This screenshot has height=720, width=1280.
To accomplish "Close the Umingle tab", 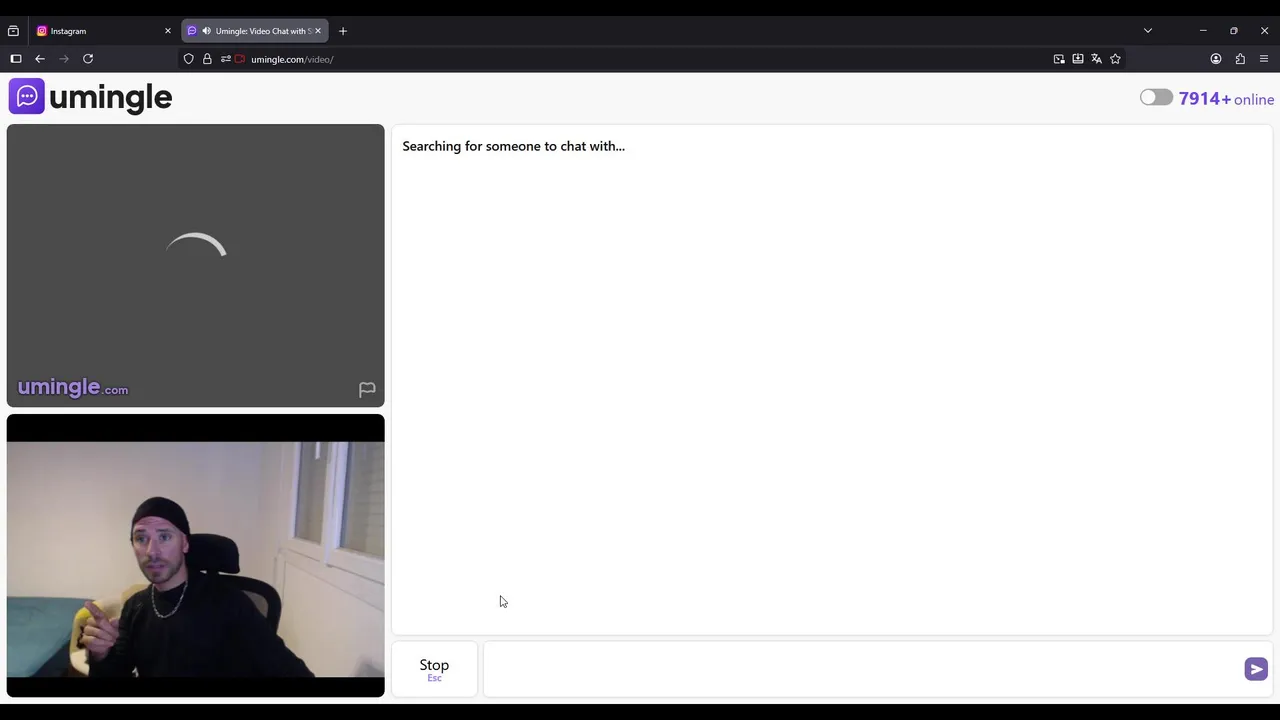I will click(x=318, y=31).
